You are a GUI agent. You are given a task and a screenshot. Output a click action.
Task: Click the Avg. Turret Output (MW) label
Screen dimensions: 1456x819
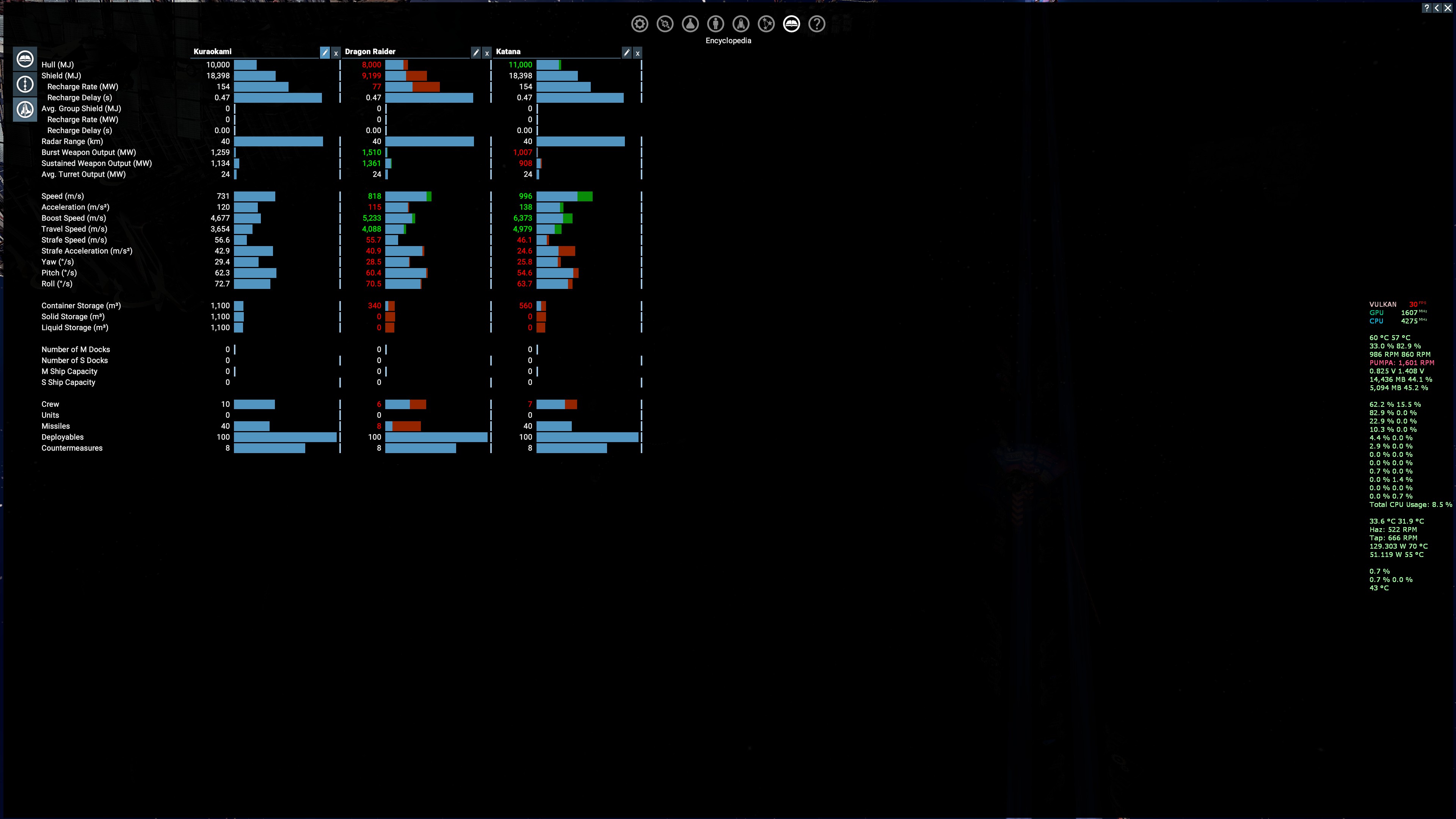click(x=84, y=174)
